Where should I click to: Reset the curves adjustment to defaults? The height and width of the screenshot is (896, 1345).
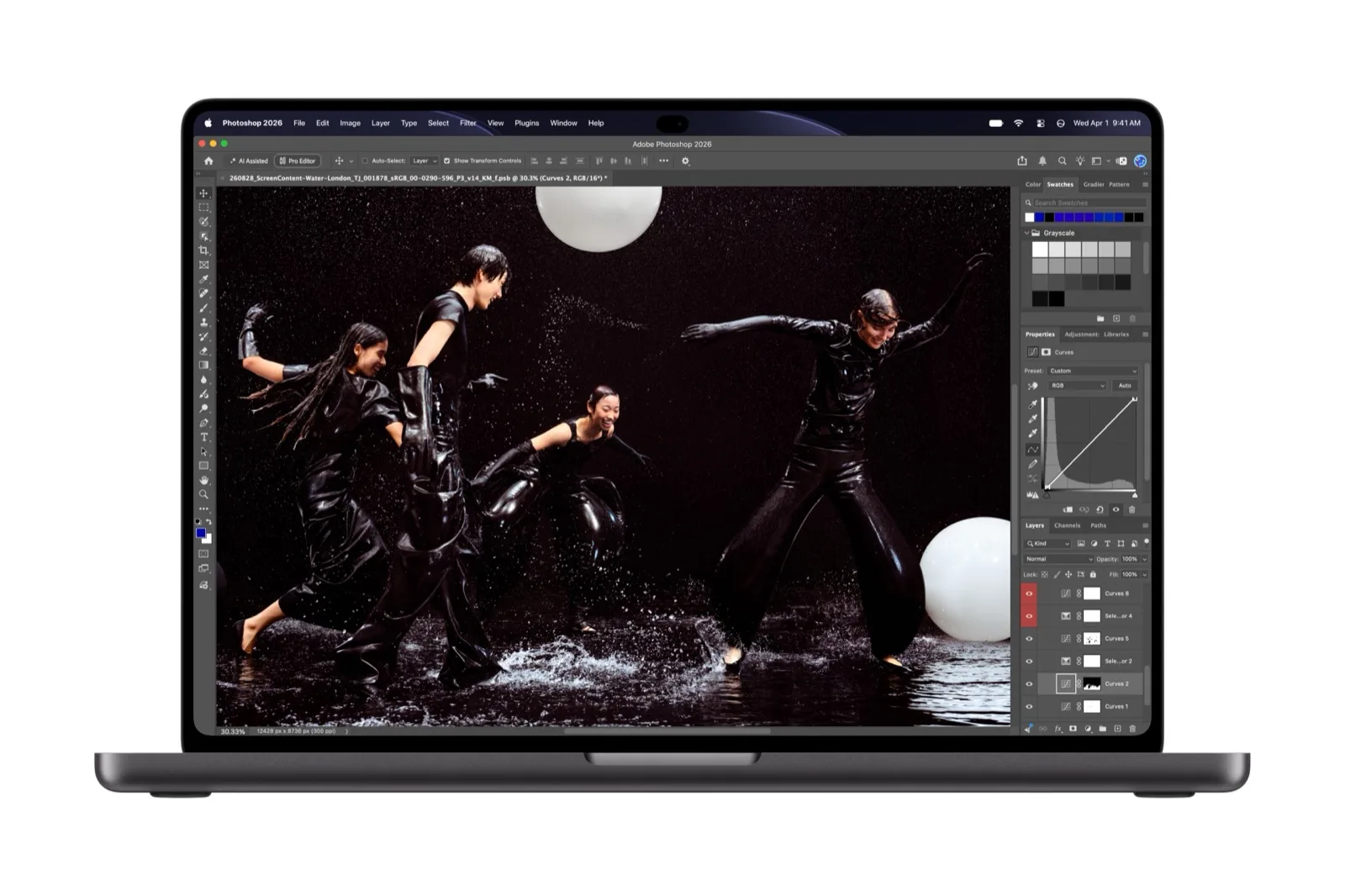[1100, 509]
